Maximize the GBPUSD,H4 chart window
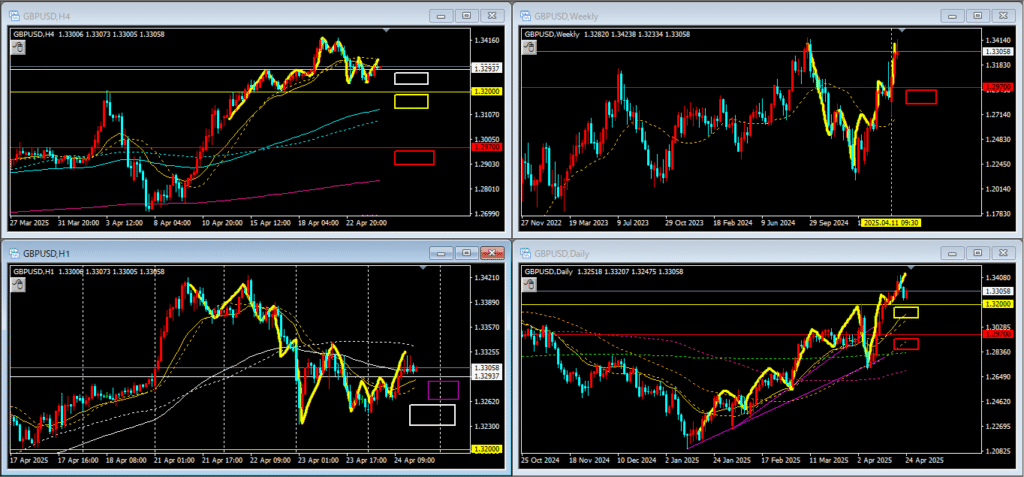 pos(466,16)
